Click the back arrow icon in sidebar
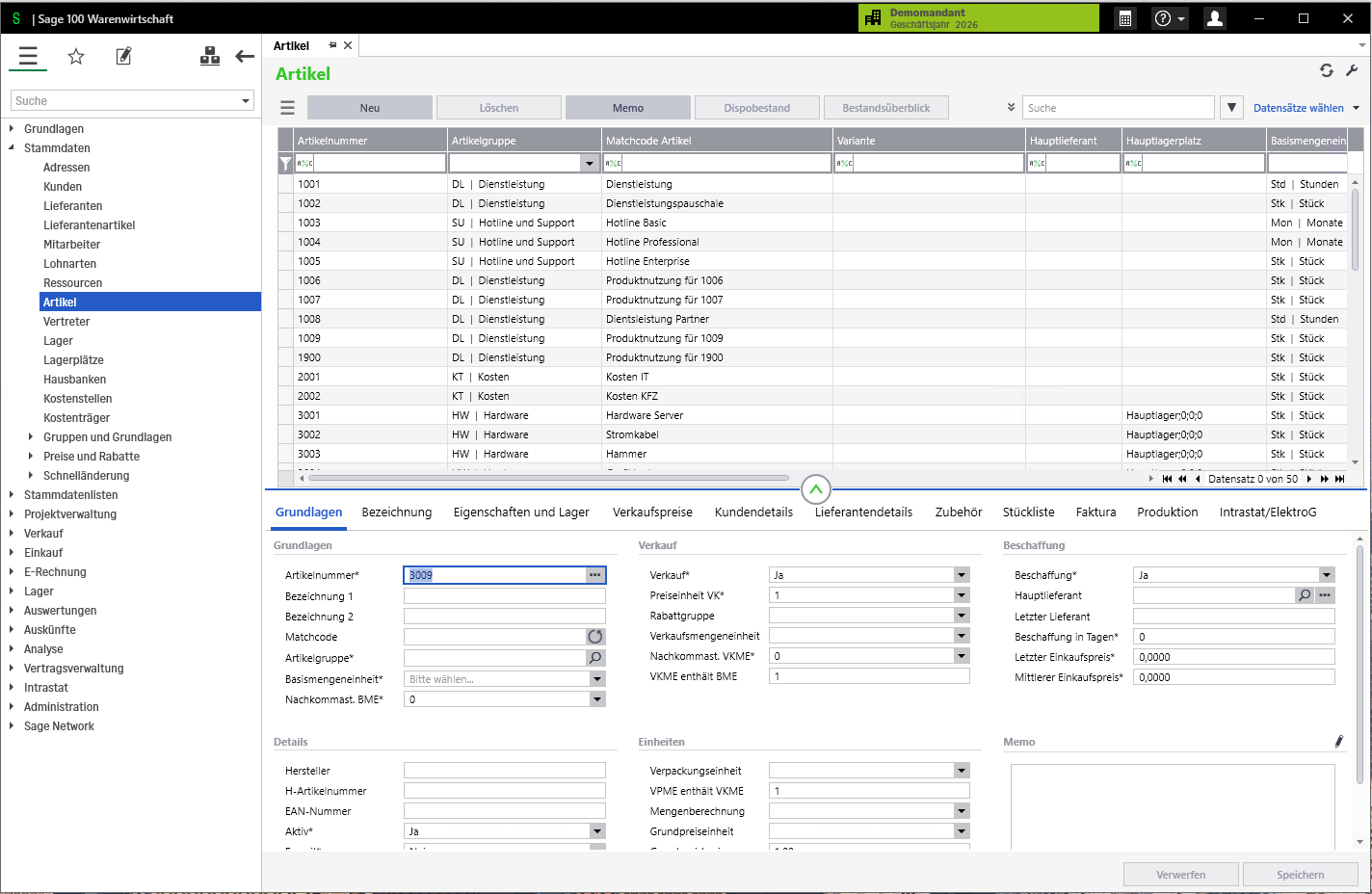 point(245,57)
